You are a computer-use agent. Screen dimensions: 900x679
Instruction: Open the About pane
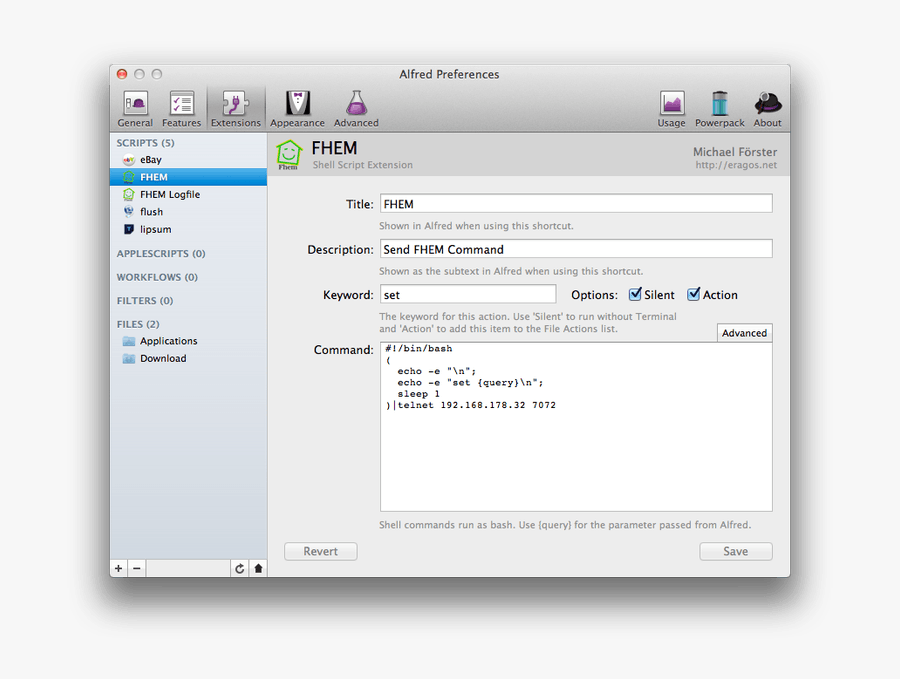point(767,109)
